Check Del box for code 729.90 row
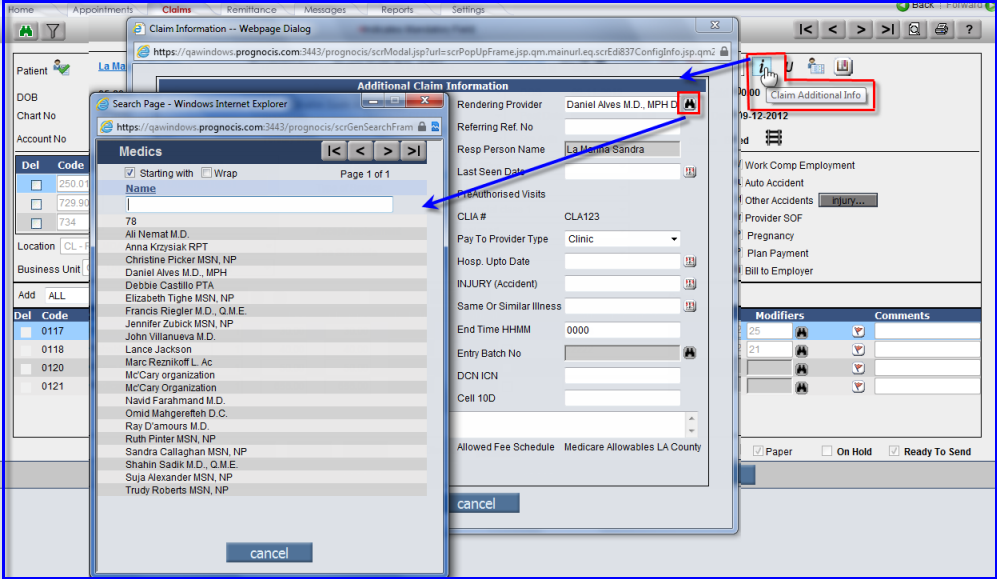Viewport: 997px width, 579px height. pyautogui.click(x=36, y=204)
